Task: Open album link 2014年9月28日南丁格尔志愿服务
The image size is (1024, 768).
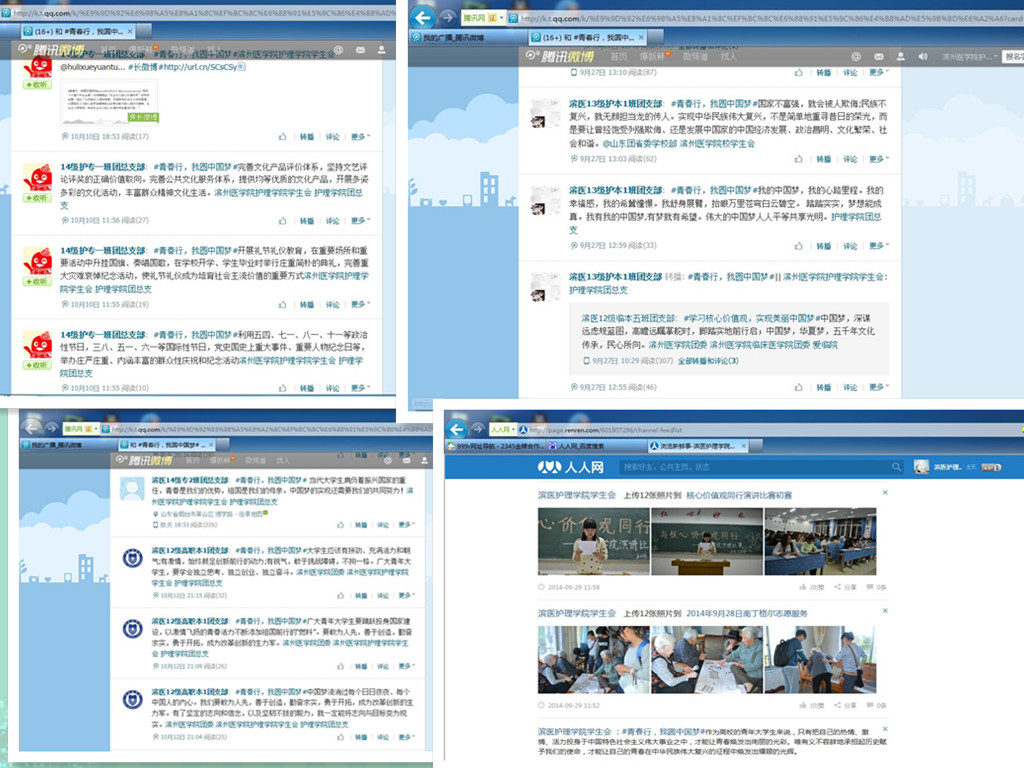Action: pos(747,613)
